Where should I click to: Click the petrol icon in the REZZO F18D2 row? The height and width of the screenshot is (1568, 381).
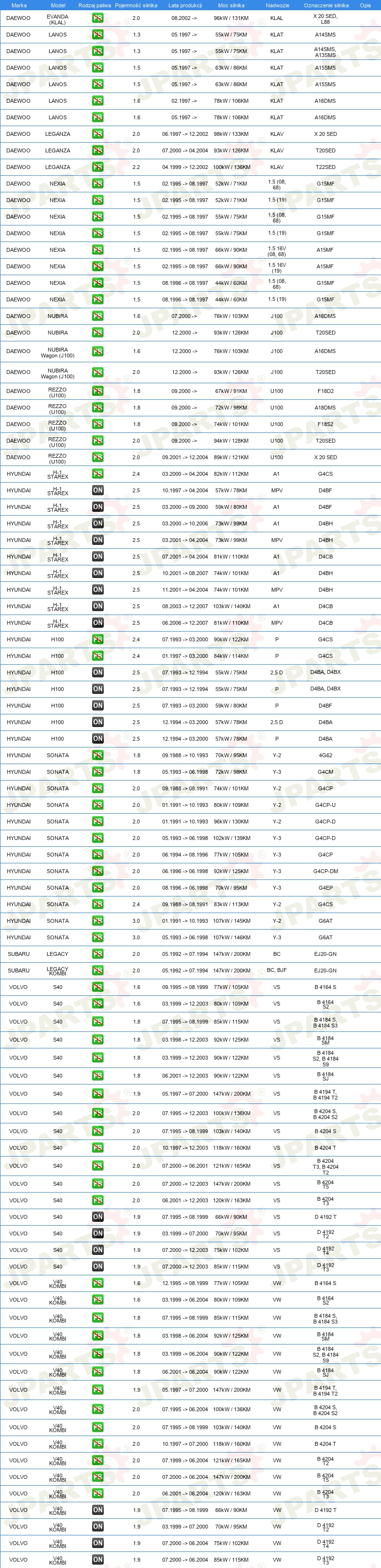coord(97,392)
